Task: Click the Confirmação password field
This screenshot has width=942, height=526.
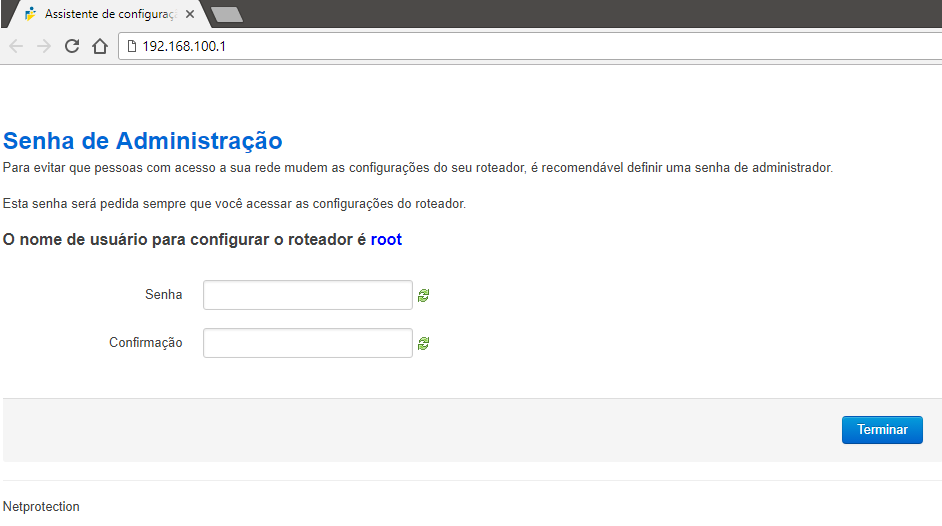Action: (308, 343)
